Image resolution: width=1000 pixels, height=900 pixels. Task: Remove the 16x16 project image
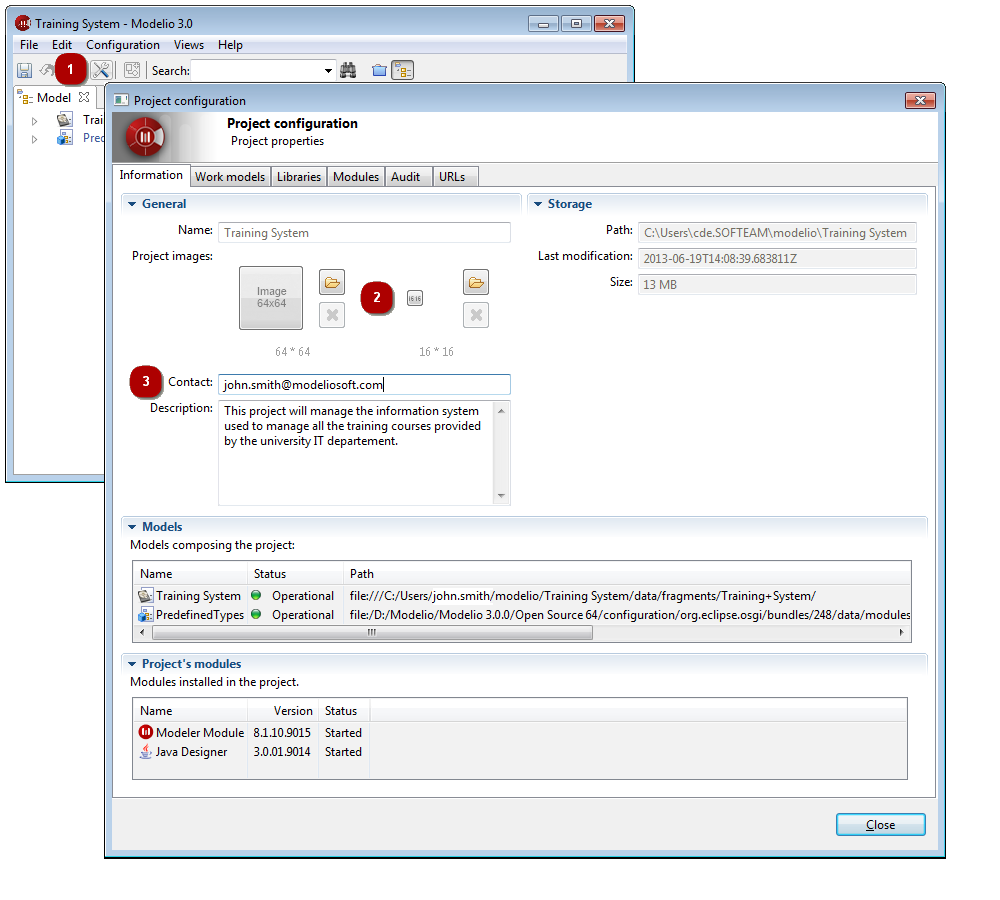pos(476,316)
